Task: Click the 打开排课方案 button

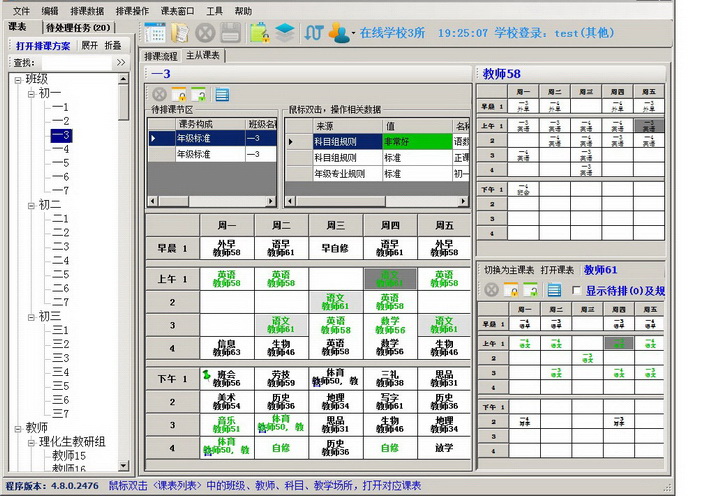Action: [43, 45]
